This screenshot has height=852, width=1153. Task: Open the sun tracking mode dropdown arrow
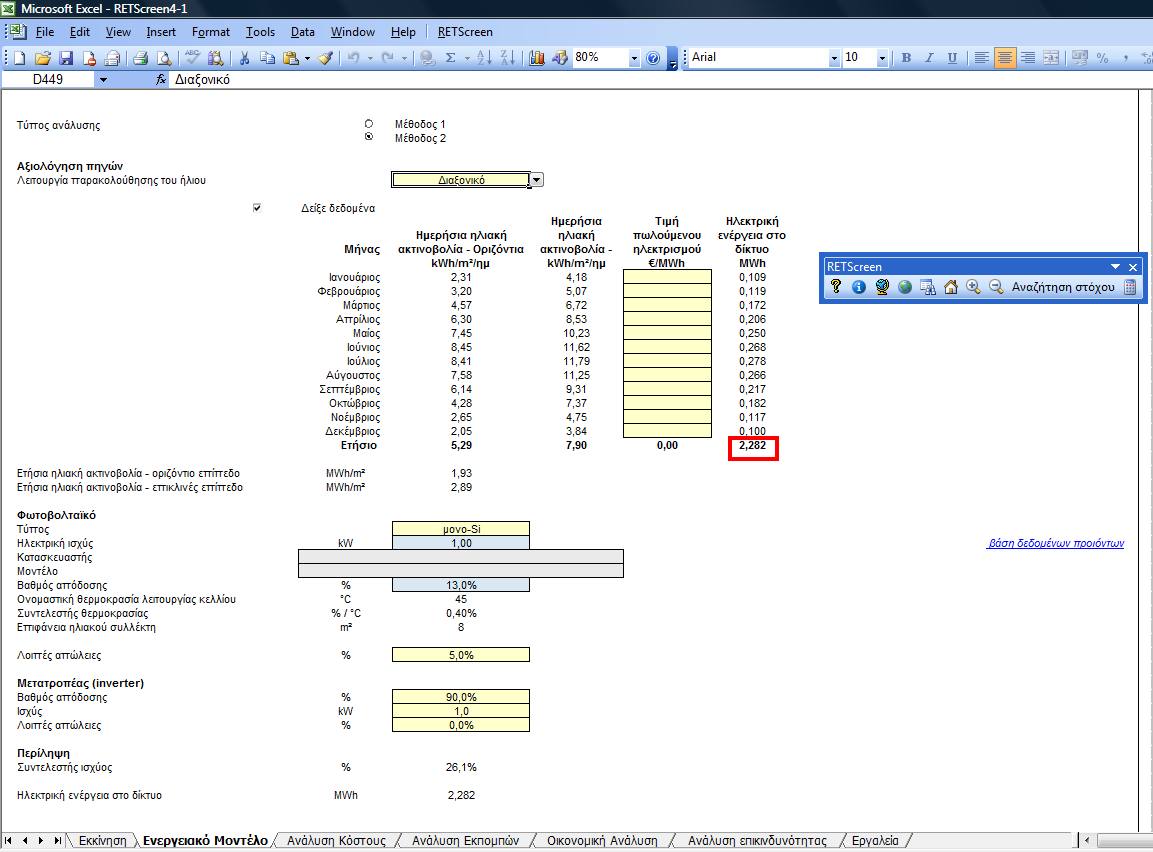(537, 180)
